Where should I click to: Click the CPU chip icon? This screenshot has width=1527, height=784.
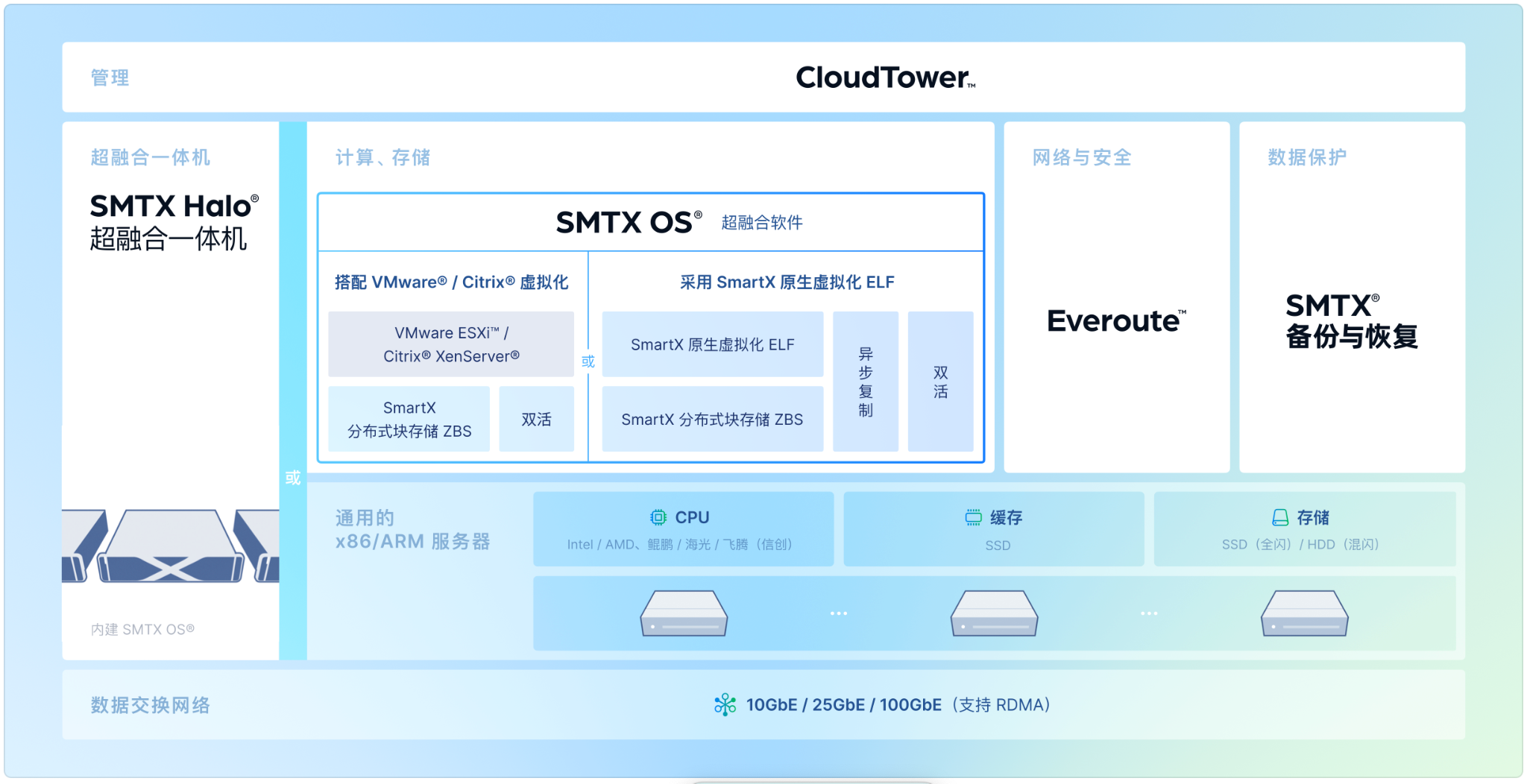658,517
